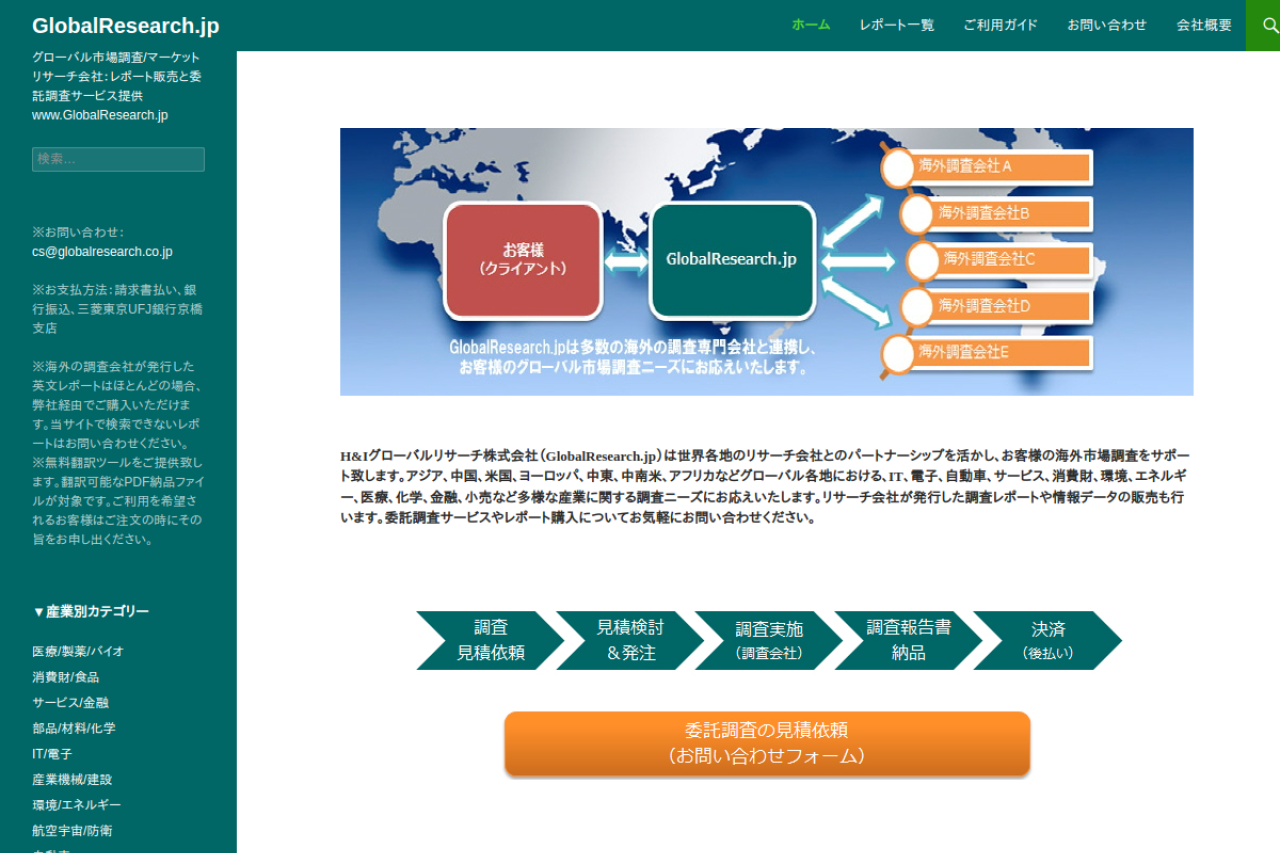Open the 環境/エネルギー category link
Viewport: 1280px width, 853px height.
point(77,805)
